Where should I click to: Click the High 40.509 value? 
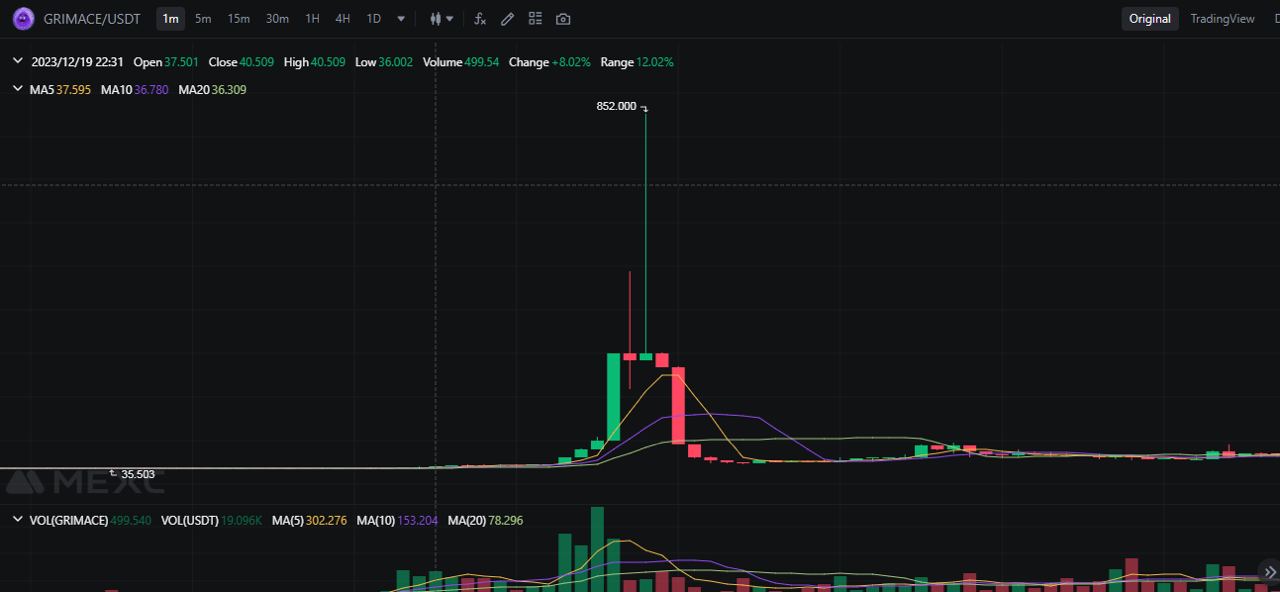(315, 62)
